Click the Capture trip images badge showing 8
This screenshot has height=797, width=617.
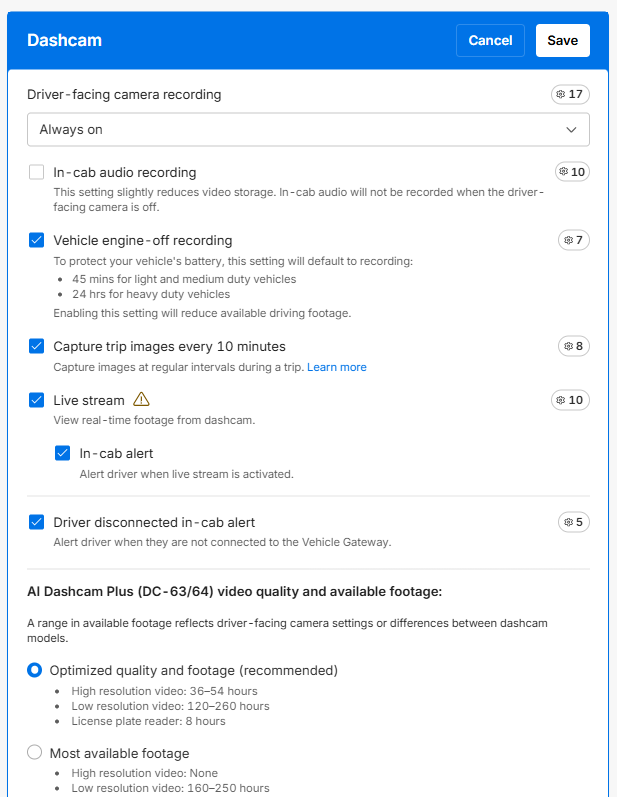[573, 346]
